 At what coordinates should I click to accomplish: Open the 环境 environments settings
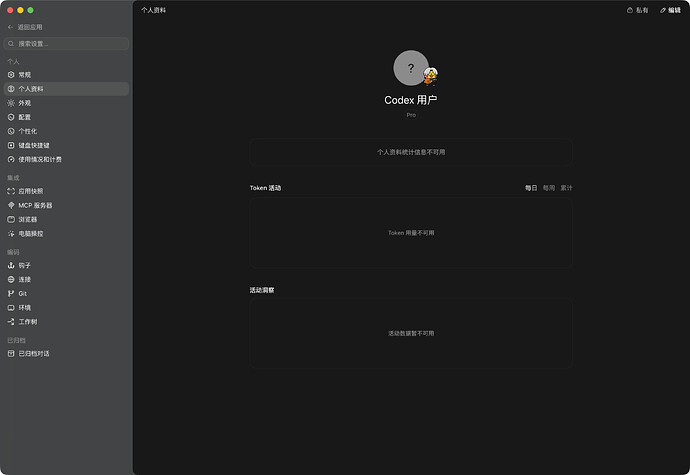(66, 308)
